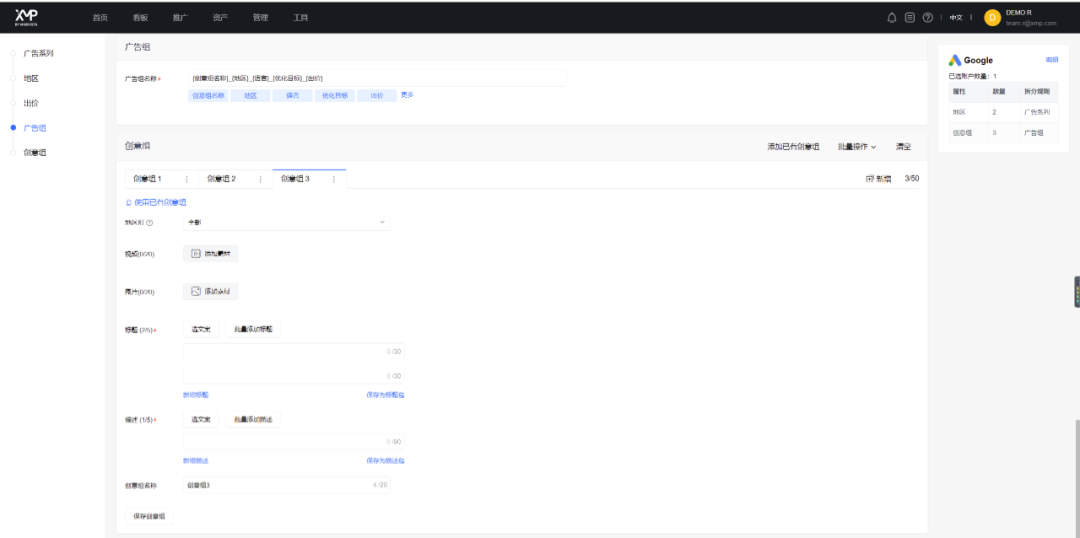The height and width of the screenshot is (538, 1080).
Task: Open the kebab menu on 创意组 3 tab
Action: click(334, 179)
